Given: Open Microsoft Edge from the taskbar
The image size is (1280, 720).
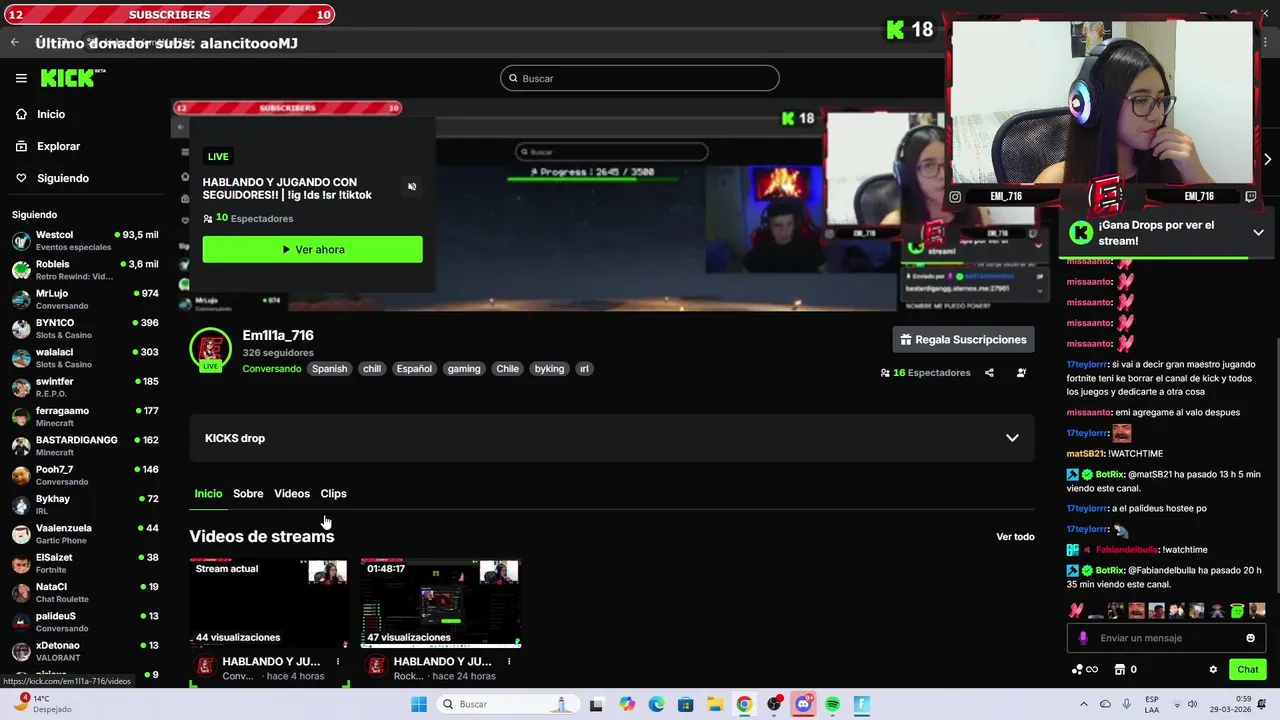Looking at the screenshot, I should 656,704.
